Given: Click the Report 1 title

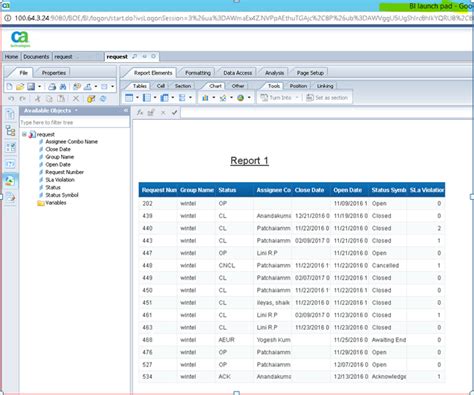Looking at the screenshot, I should [x=250, y=161].
